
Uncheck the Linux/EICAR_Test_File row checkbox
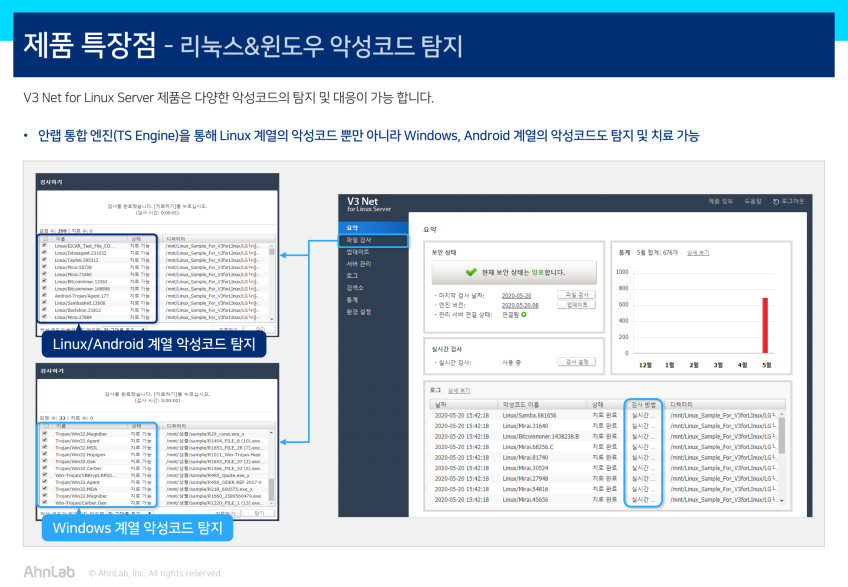[44, 246]
